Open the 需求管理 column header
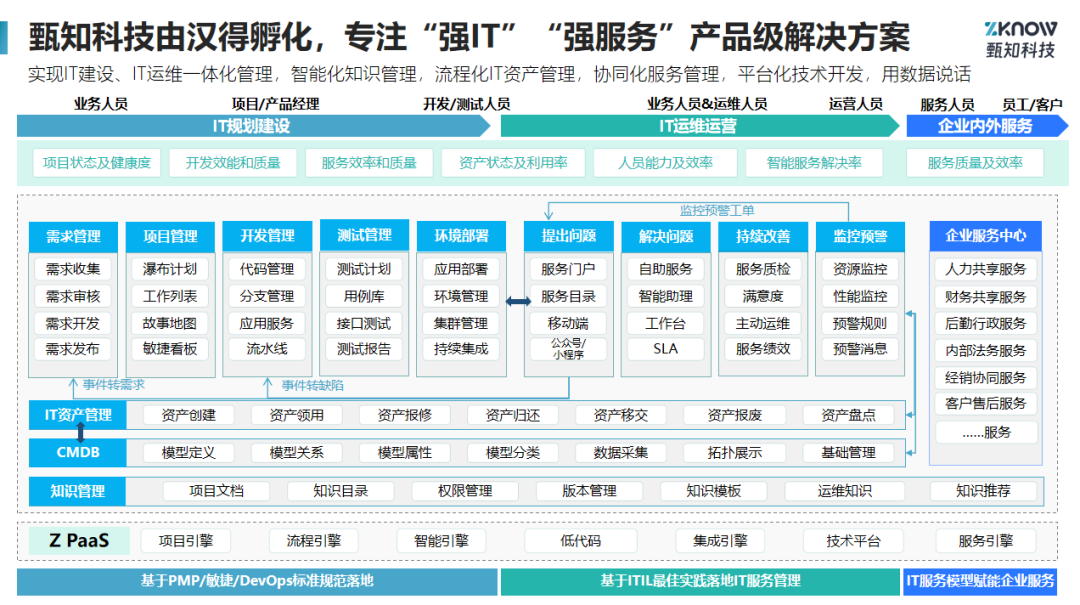The image size is (1080, 605). [73, 236]
